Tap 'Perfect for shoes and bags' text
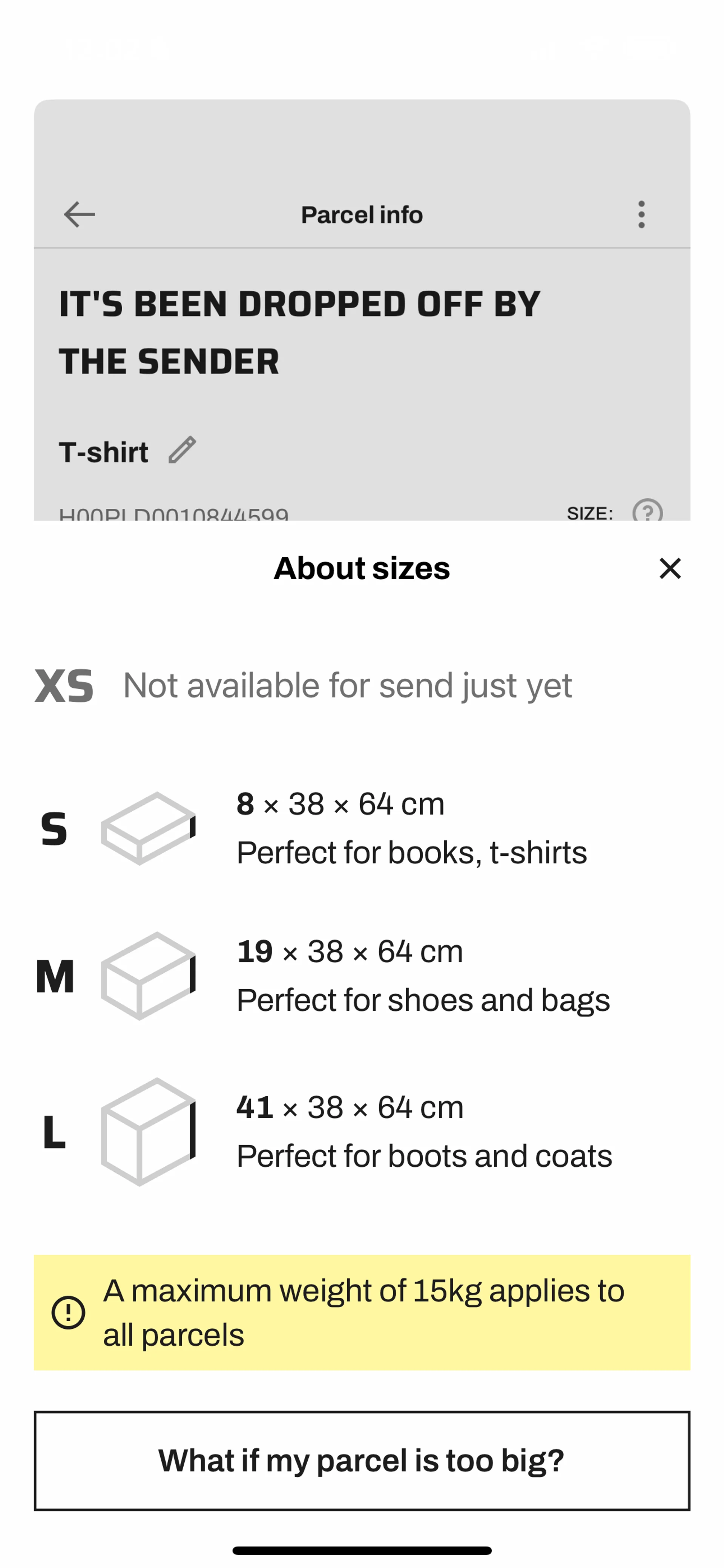This screenshot has width=724, height=1568. [423, 1000]
